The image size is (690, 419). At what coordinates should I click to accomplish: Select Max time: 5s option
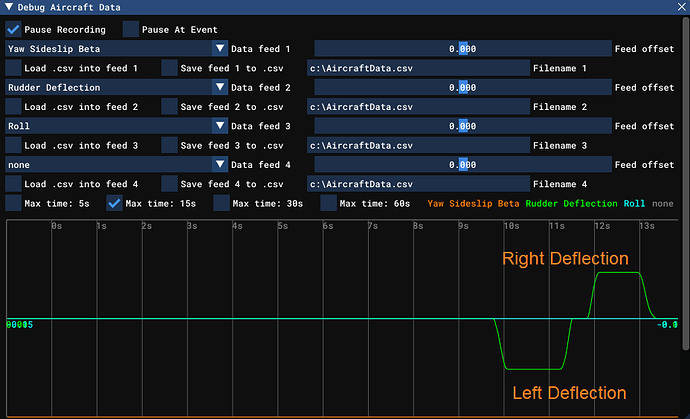point(14,204)
